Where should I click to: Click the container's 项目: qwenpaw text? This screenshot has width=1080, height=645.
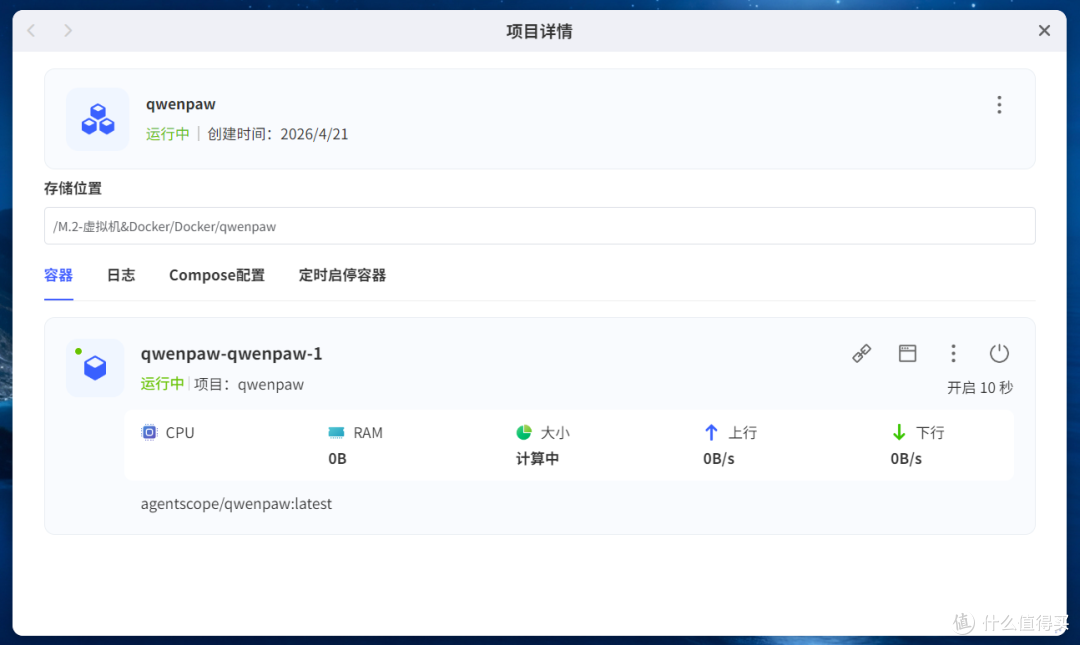(249, 385)
